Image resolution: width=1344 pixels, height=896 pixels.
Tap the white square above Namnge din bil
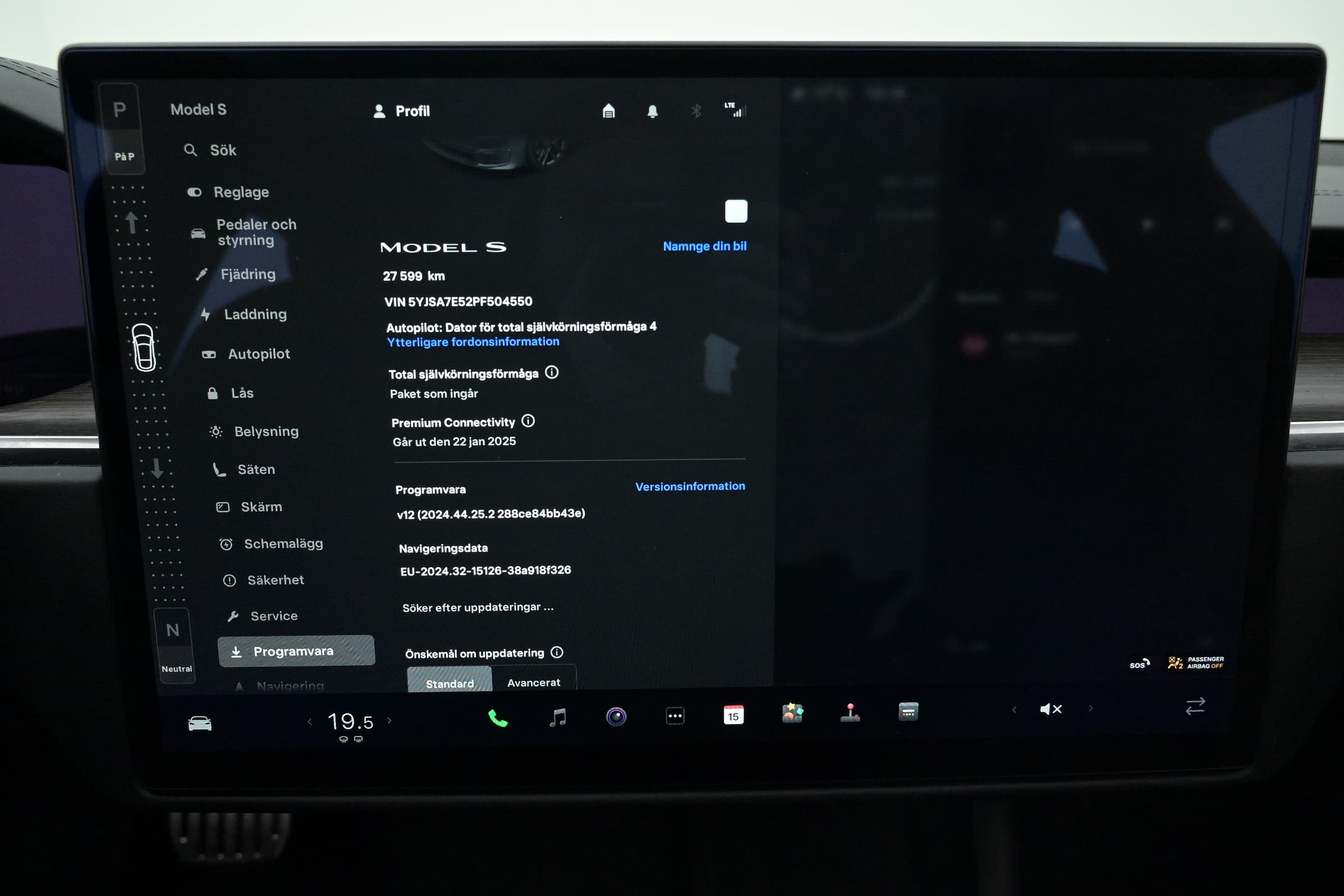(736, 211)
